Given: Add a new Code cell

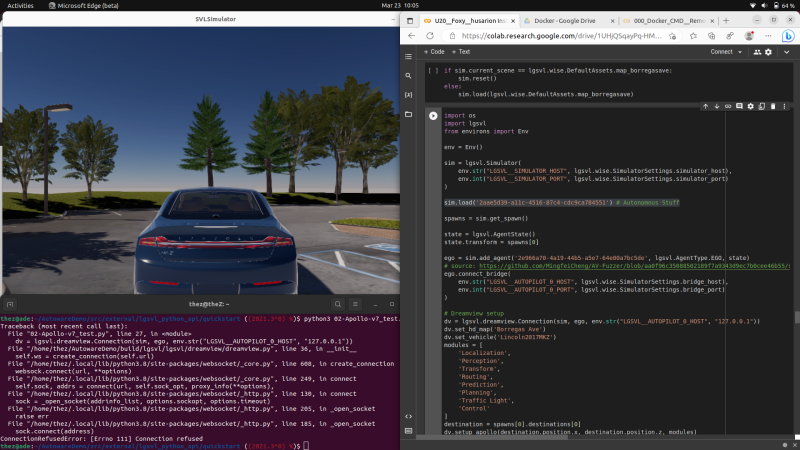Looking at the screenshot, I should [435, 51].
